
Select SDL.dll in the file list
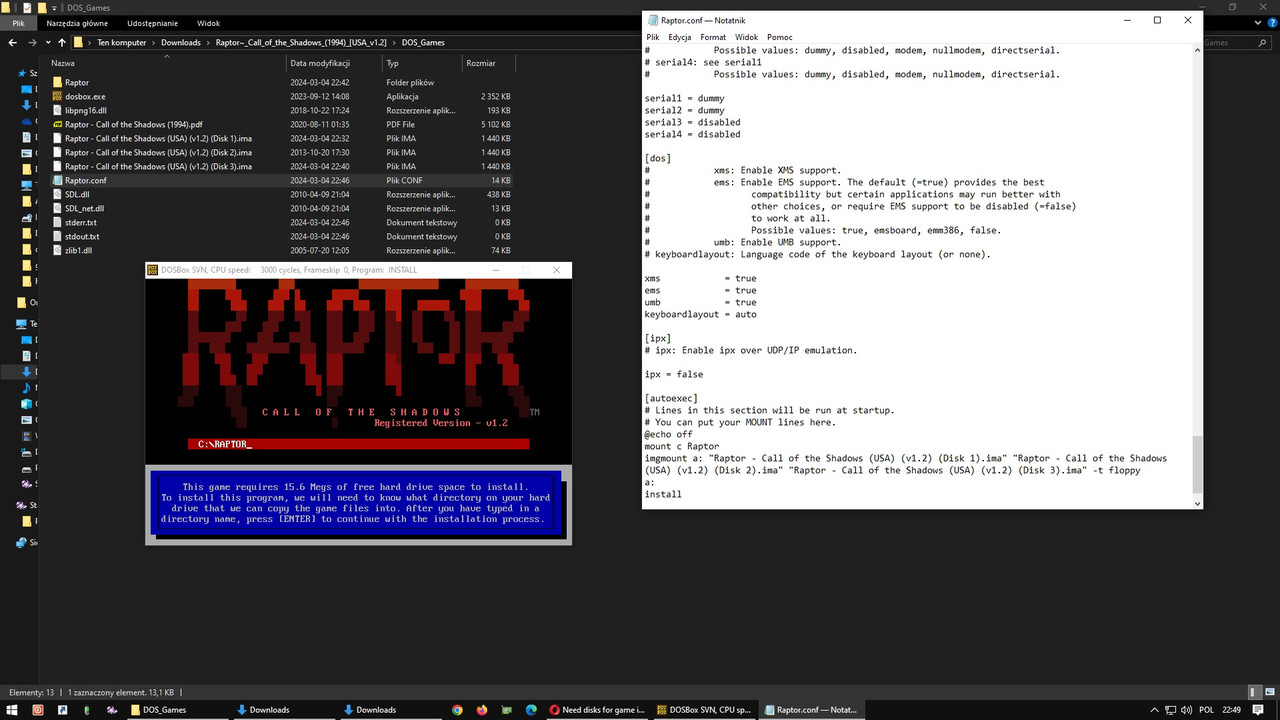pyautogui.click(x=77, y=195)
